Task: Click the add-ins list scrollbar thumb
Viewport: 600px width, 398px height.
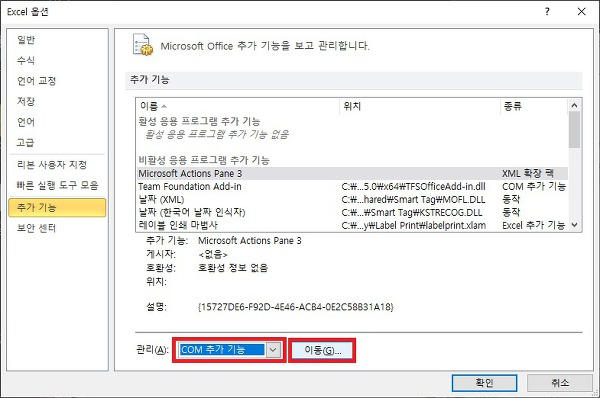Action: pyautogui.click(x=574, y=130)
